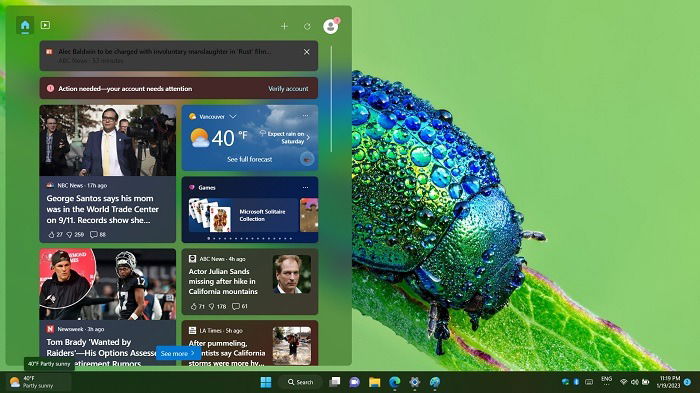Open weather widget more options ellipsis
The width and height of the screenshot is (700, 393).
coord(305,116)
